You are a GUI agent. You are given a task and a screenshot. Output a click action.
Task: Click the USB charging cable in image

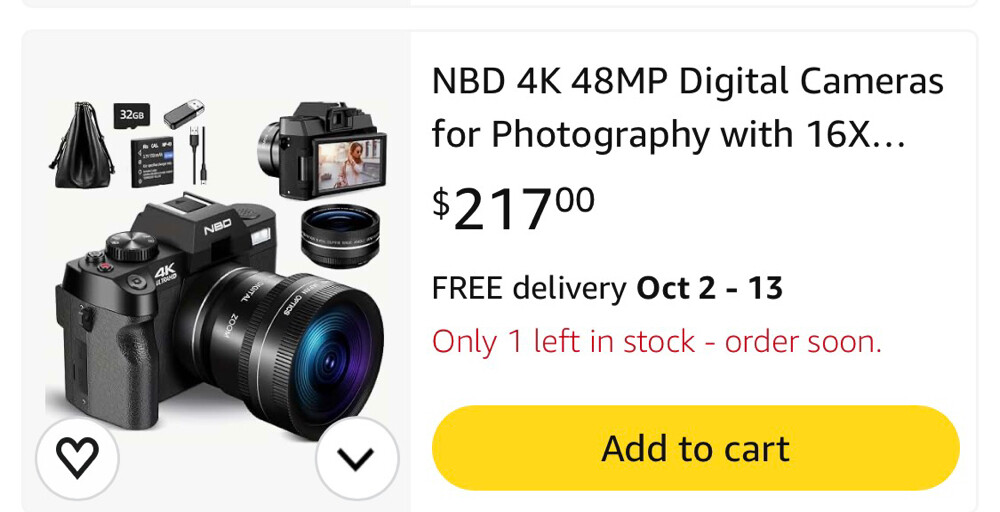pos(198,155)
